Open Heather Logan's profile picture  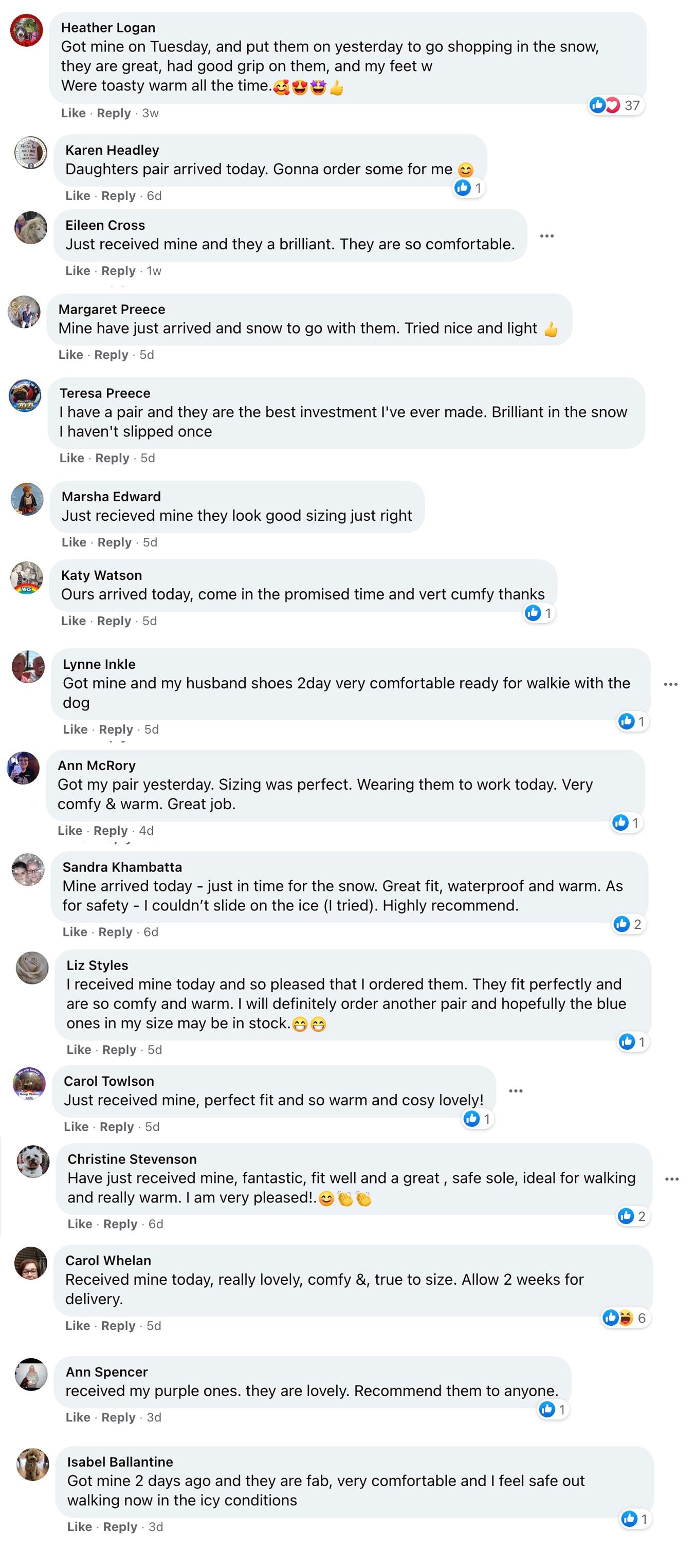[26, 30]
